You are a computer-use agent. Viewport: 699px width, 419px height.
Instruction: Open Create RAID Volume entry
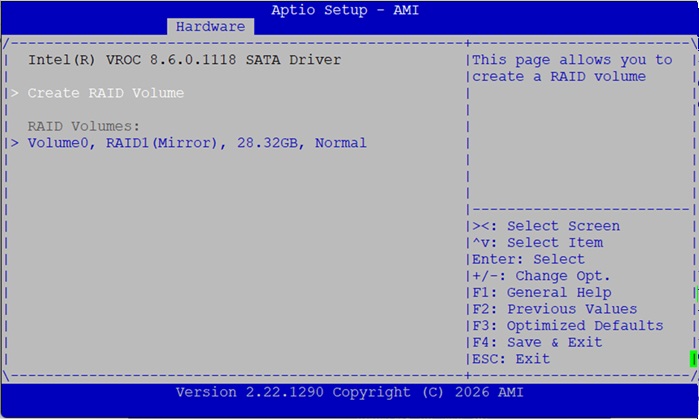[x=106, y=93]
